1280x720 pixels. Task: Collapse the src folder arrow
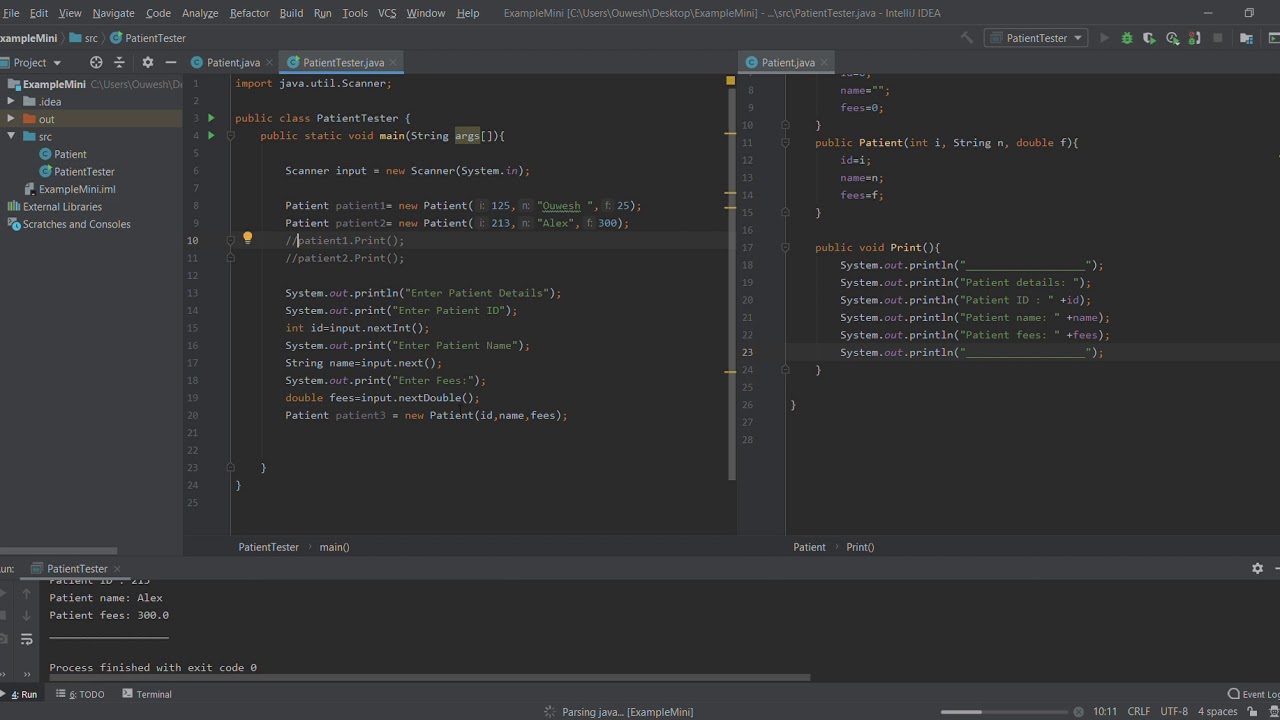(x=11, y=136)
